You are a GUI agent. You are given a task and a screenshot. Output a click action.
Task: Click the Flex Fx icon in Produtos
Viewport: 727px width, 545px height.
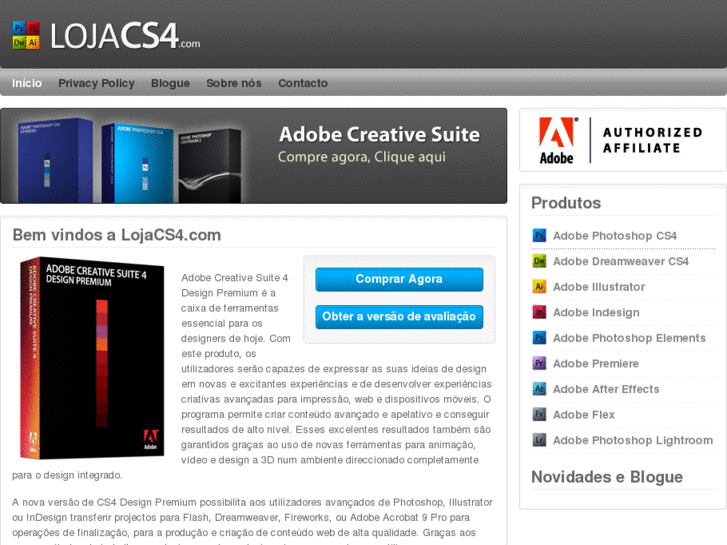click(x=539, y=414)
